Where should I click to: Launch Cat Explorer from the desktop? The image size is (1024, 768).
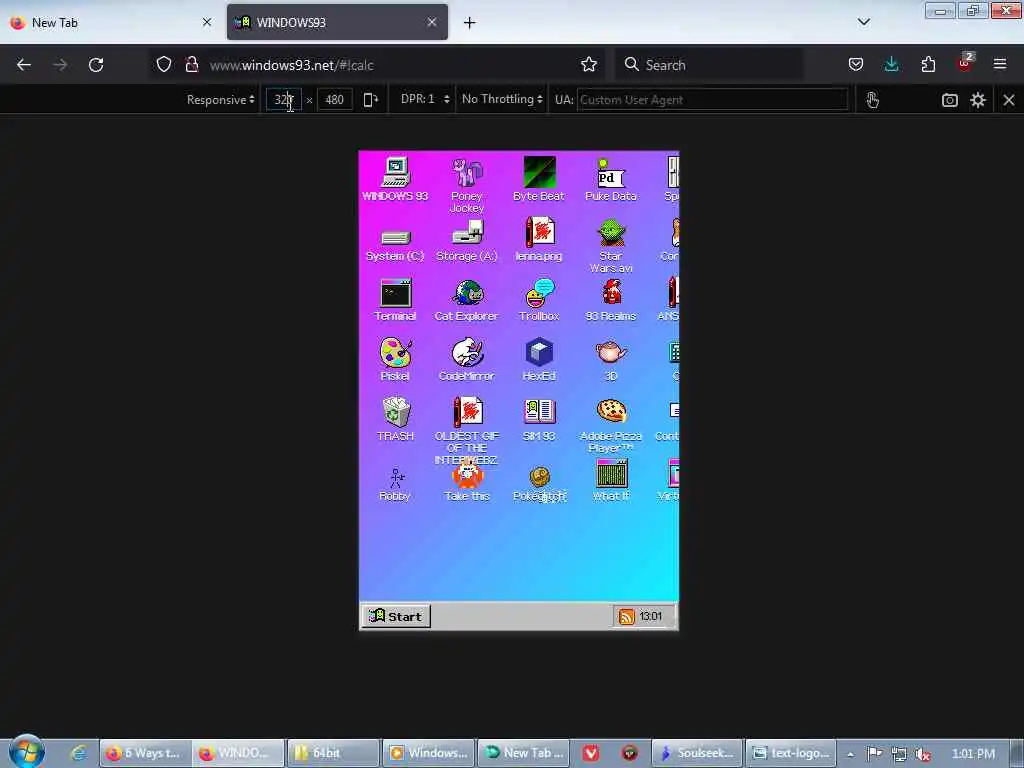pyautogui.click(x=466, y=300)
